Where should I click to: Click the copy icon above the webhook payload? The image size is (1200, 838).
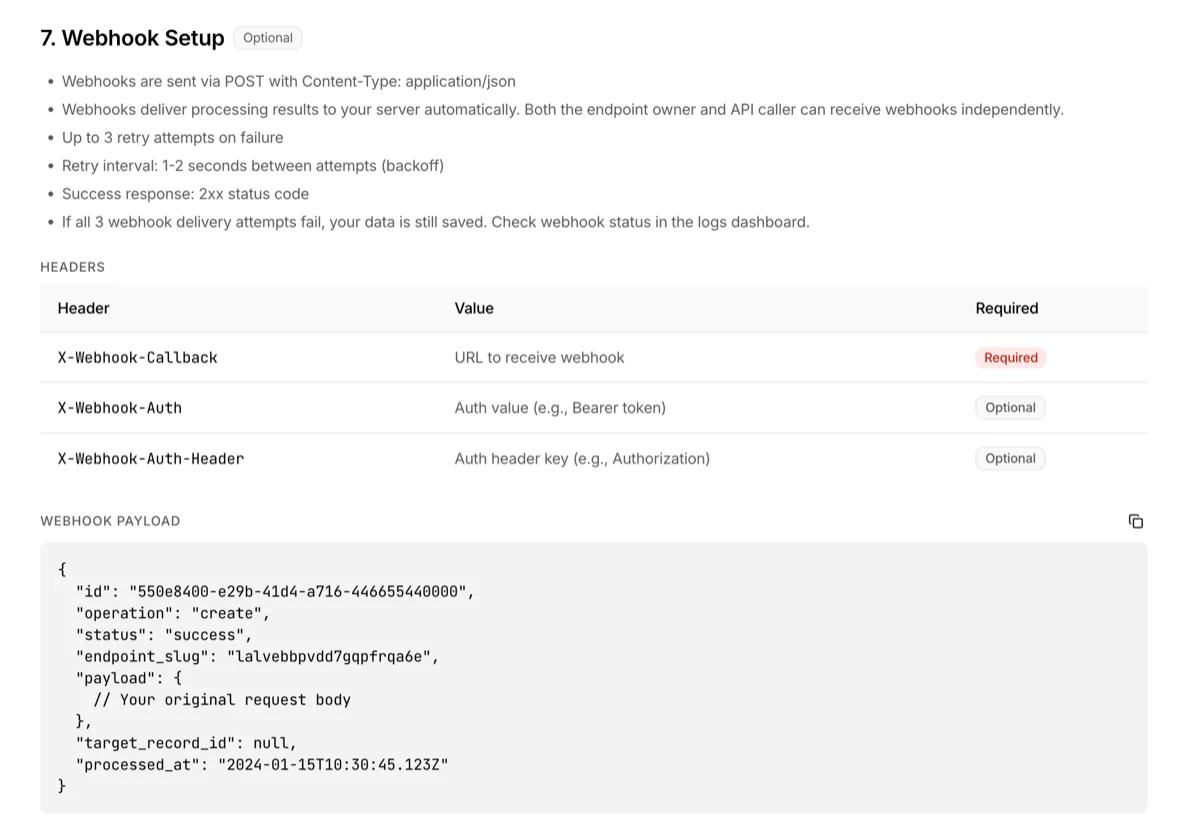point(1135,521)
